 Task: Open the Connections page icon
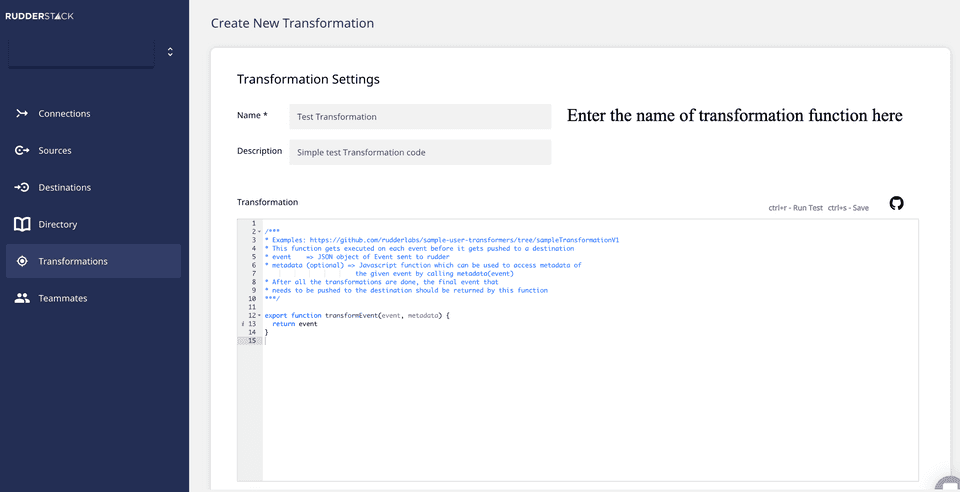pos(22,113)
